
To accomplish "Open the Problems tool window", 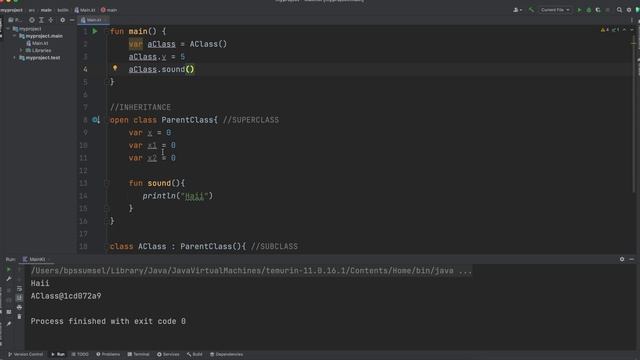I will (x=108, y=354).
